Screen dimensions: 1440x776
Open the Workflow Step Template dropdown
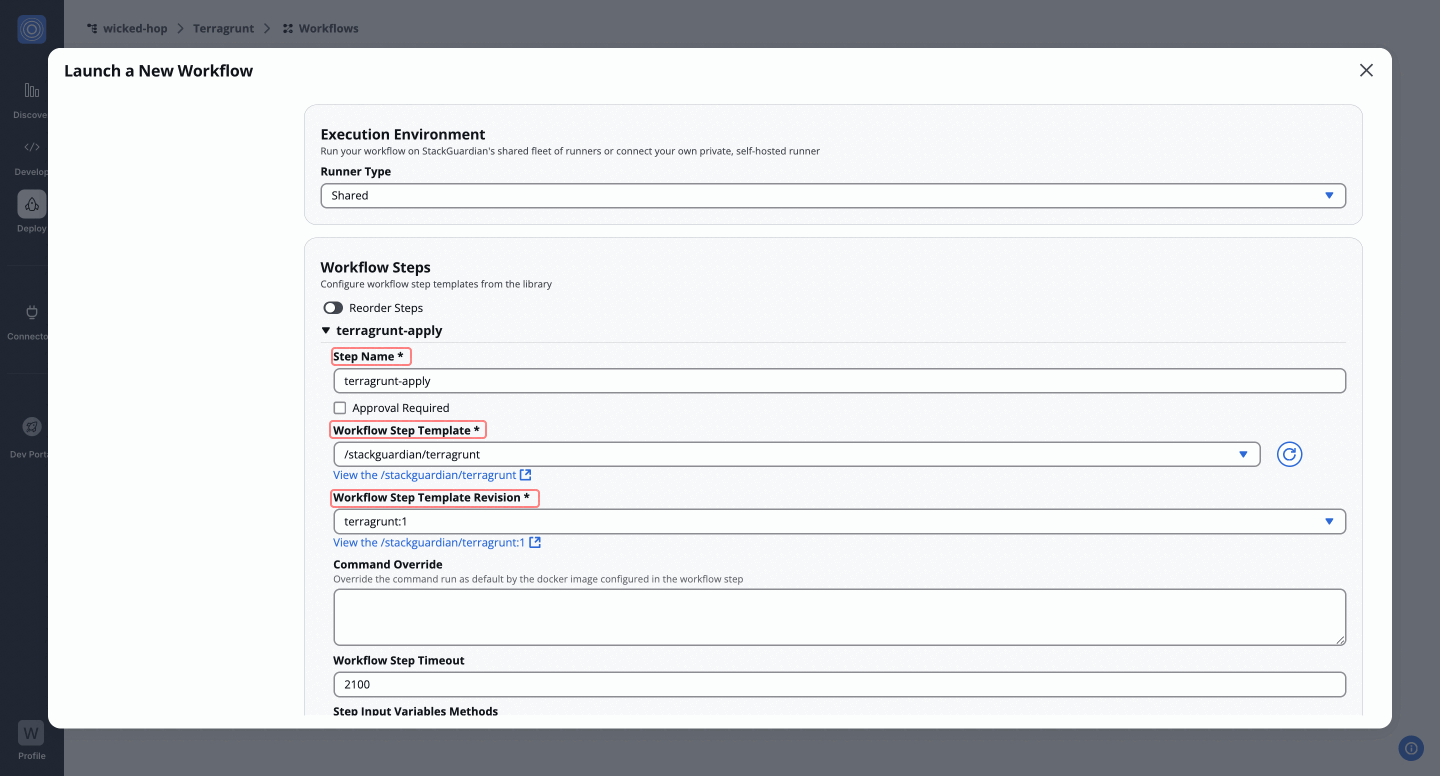point(796,455)
